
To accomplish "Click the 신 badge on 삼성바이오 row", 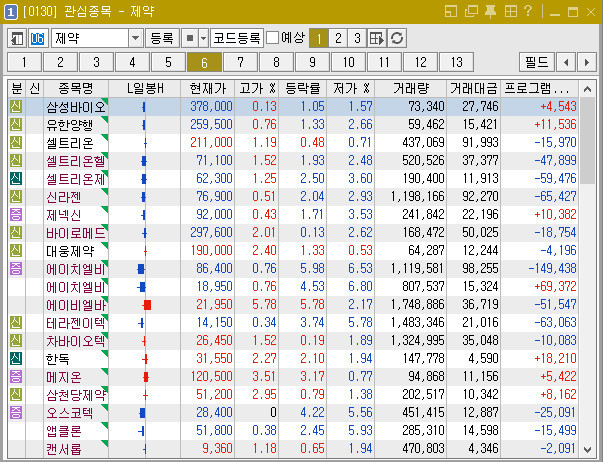I will coord(16,107).
